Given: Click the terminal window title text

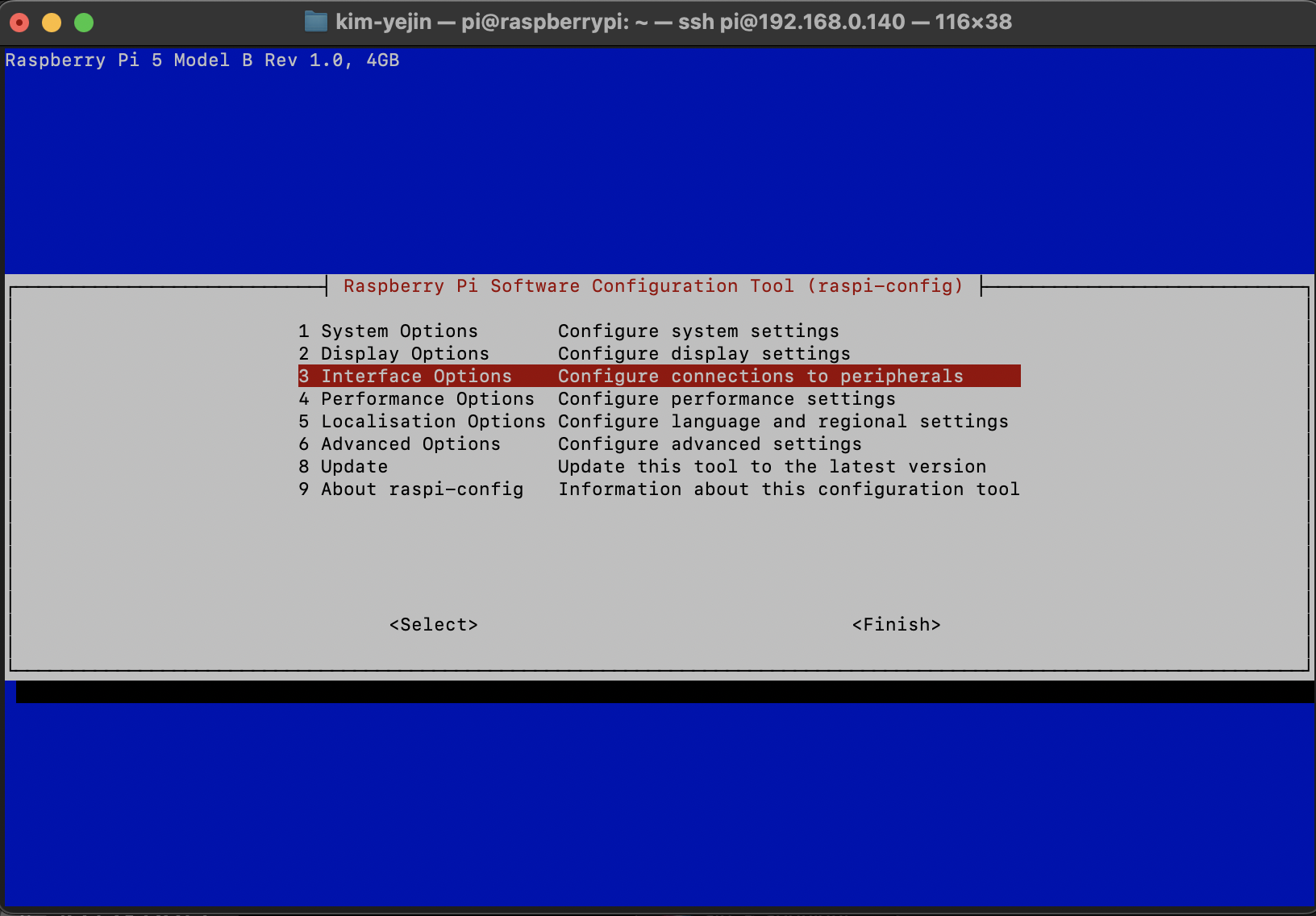Looking at the screenshot, I should [673, 22].
